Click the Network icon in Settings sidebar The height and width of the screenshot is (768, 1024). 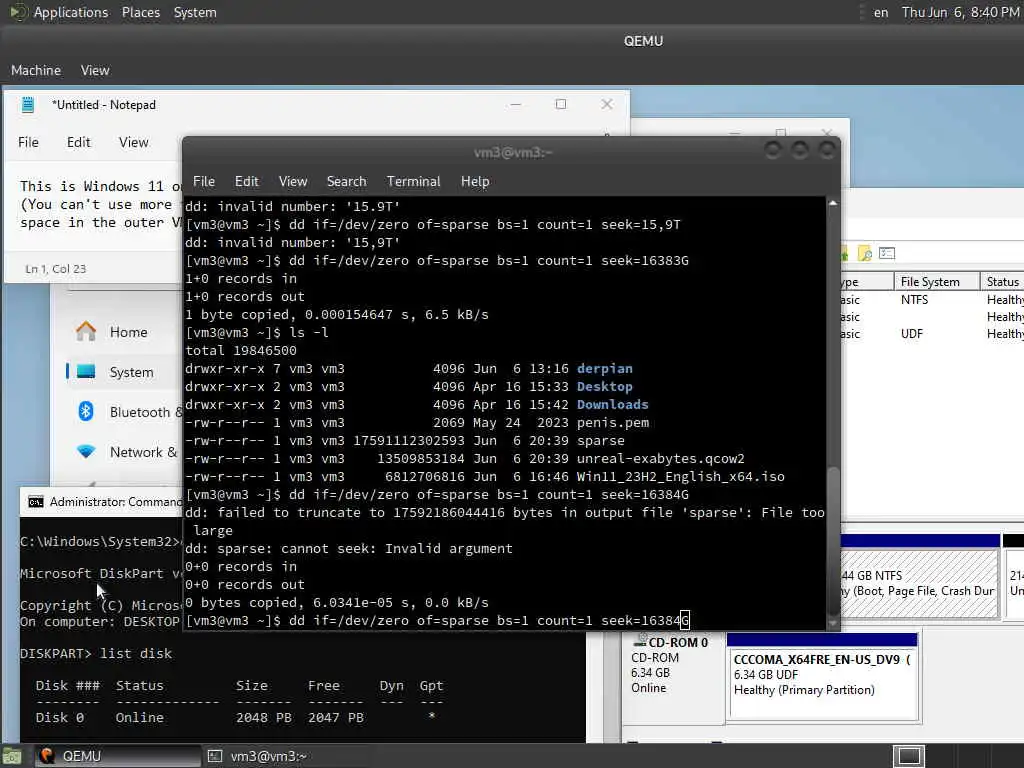click(x=86, y=451)
